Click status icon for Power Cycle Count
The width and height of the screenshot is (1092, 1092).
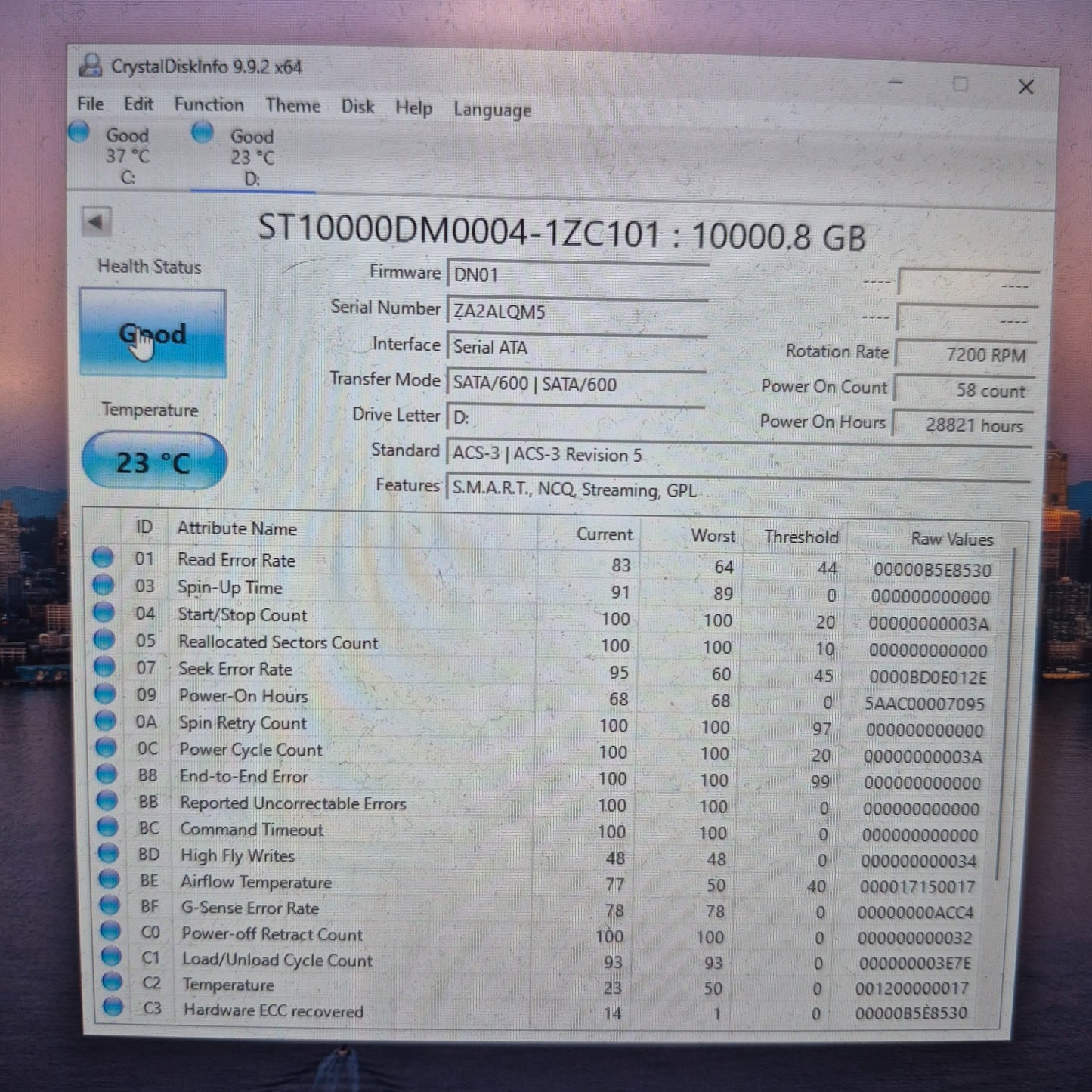pos(107,747)
